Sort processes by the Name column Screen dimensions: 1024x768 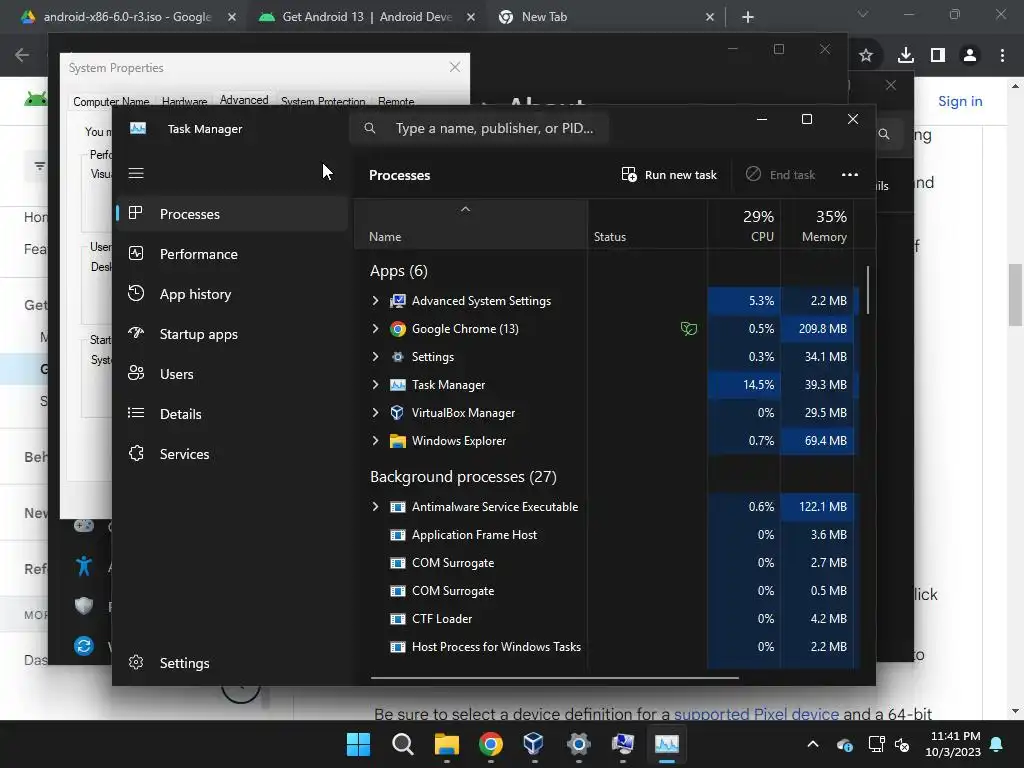pyautogui.click(x=470, y=225)
